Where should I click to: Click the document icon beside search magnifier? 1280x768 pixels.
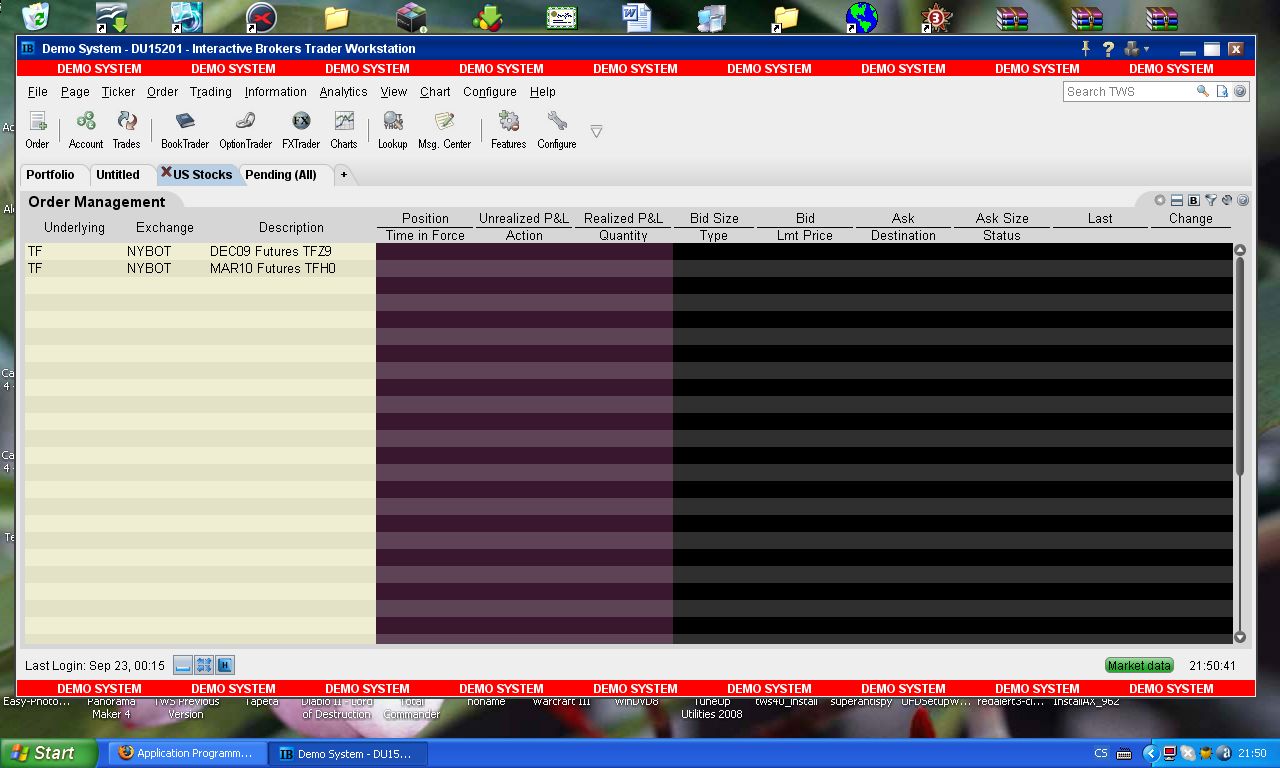pyautogui.click(x=1222, y=91)
